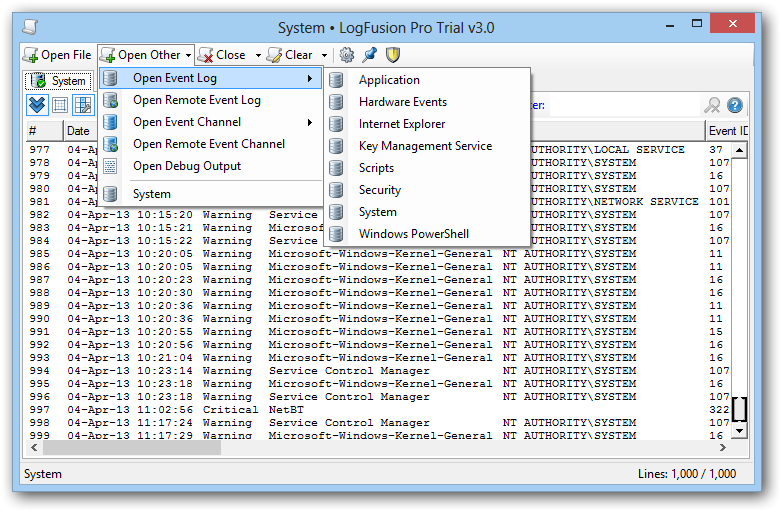
Task: Click the horizontal scrollbar thumb
Action: click(x=132, y=448)
